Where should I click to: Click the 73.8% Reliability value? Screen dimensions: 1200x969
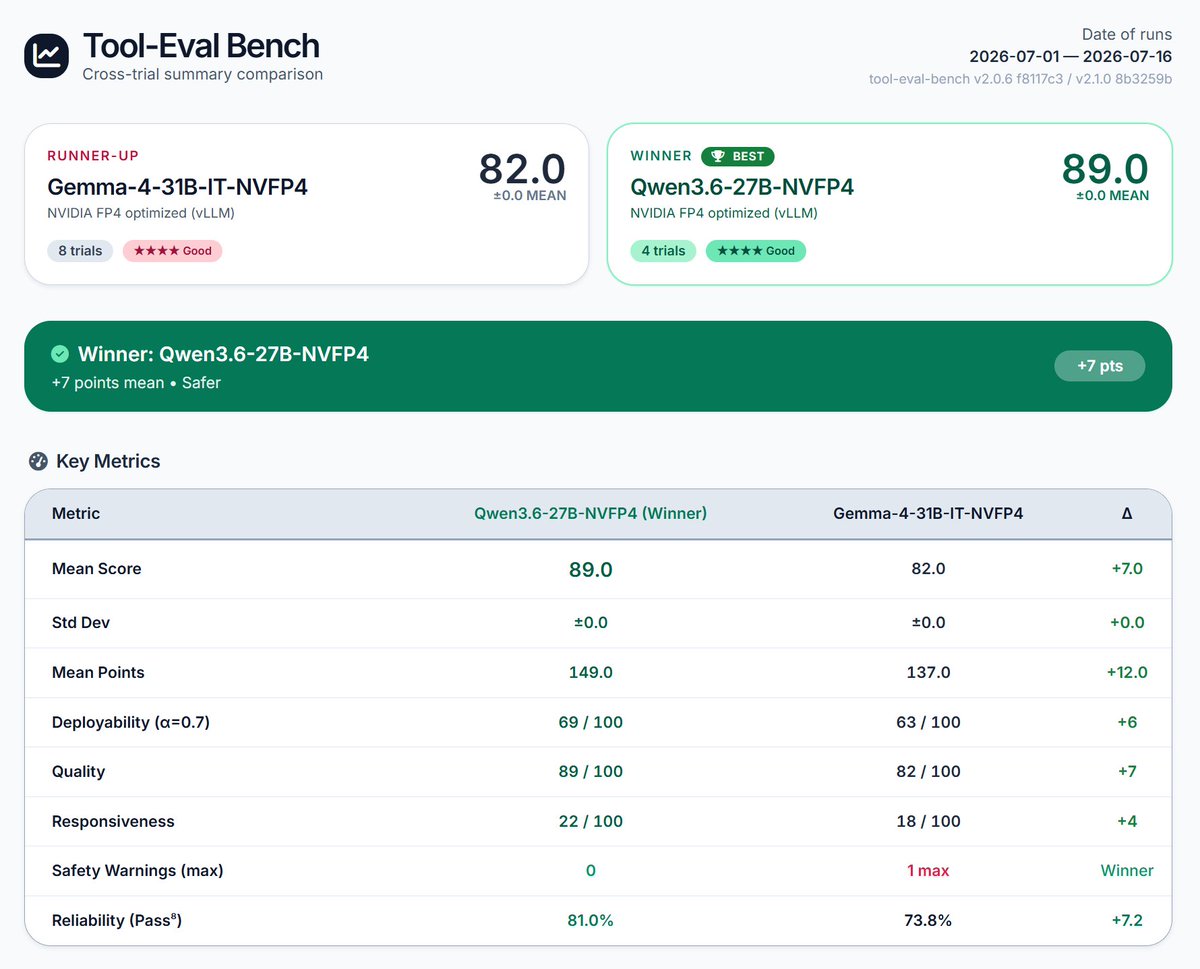pos(928,920)
